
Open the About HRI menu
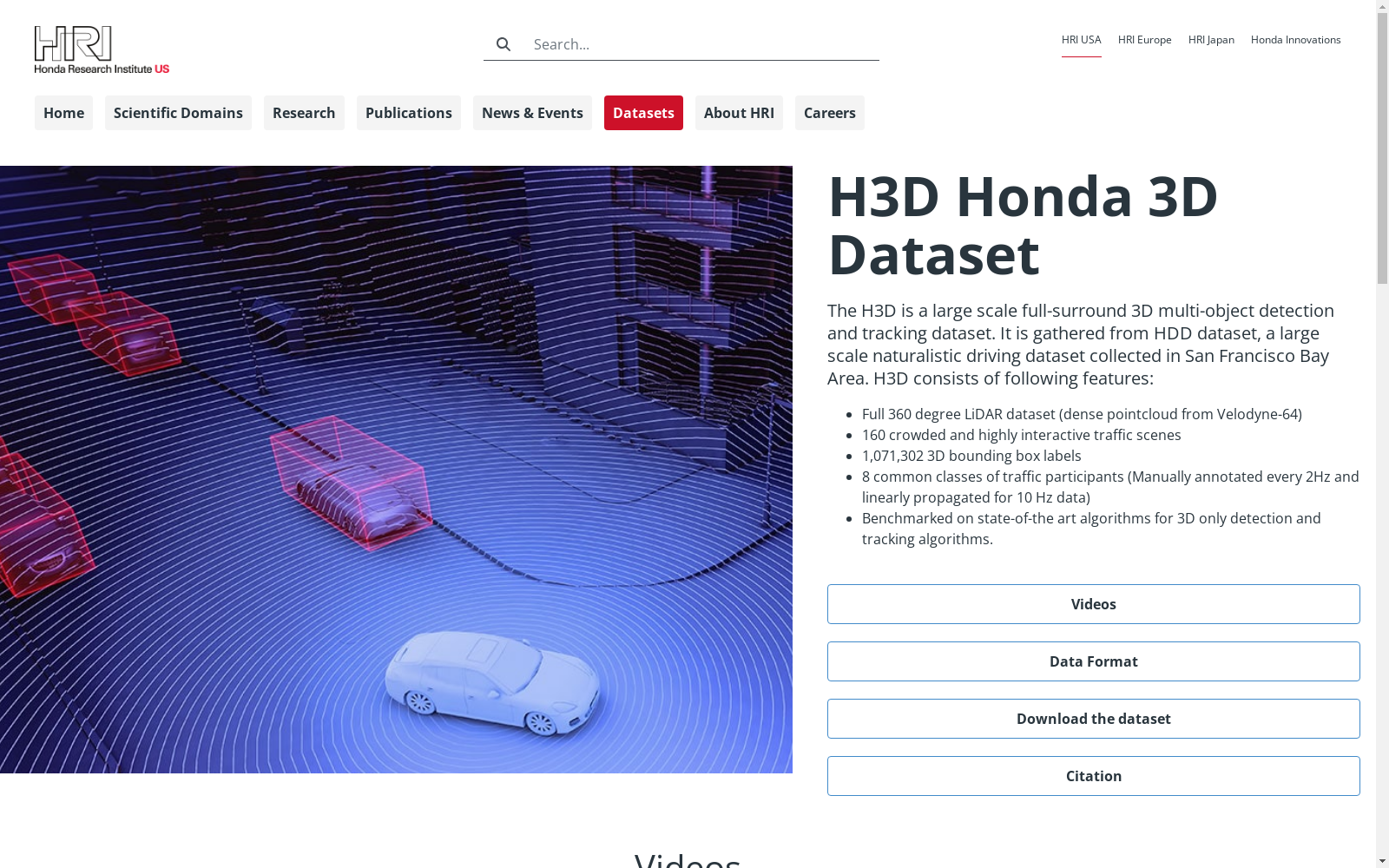739,113
